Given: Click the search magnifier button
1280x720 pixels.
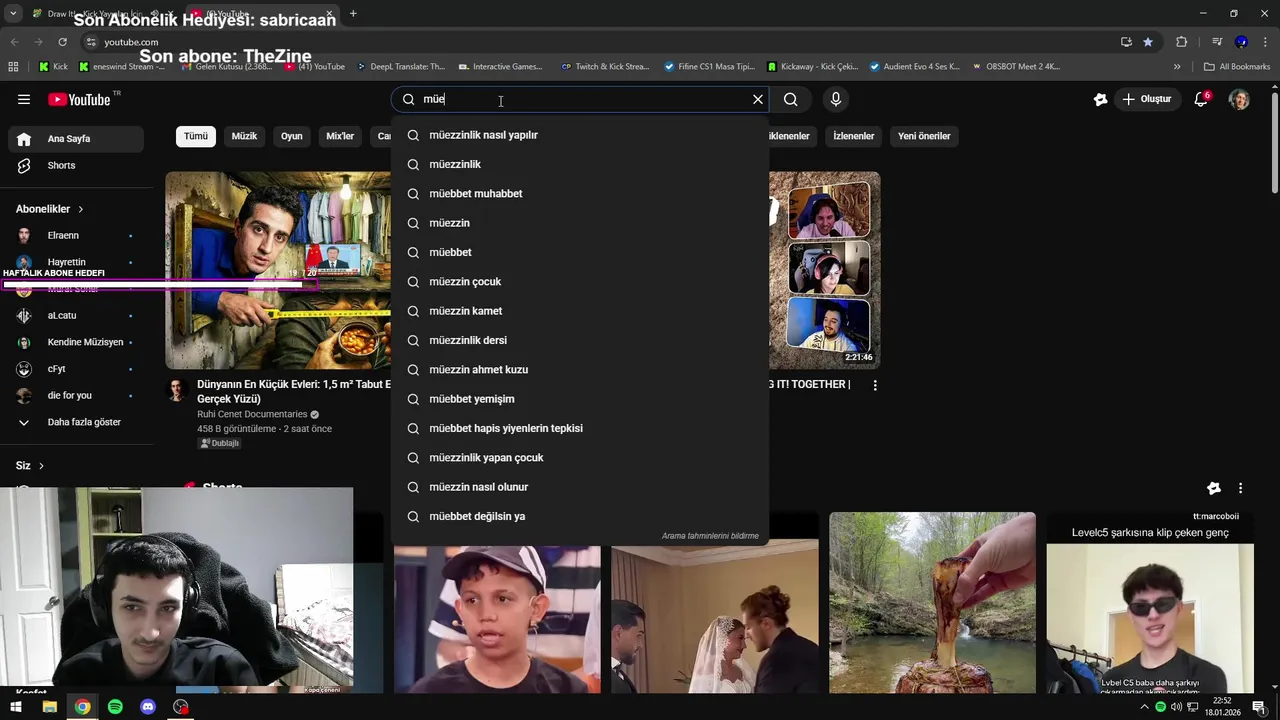Looking at the screenshot, I should pos(790,99).
